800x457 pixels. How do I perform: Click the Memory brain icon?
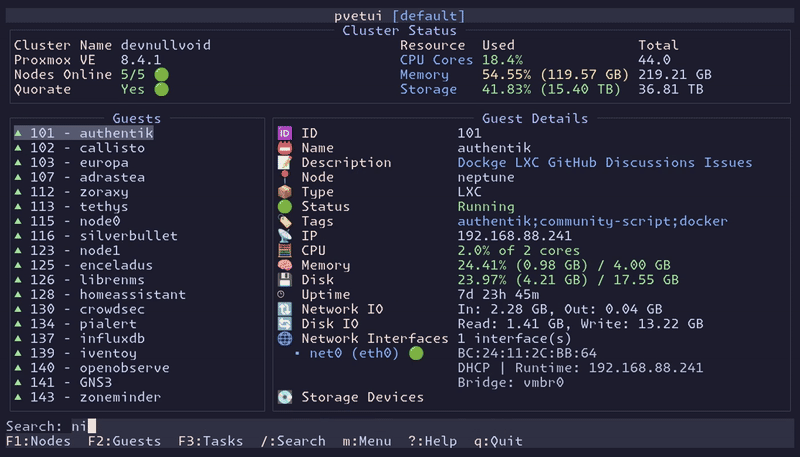coord(285,265)
